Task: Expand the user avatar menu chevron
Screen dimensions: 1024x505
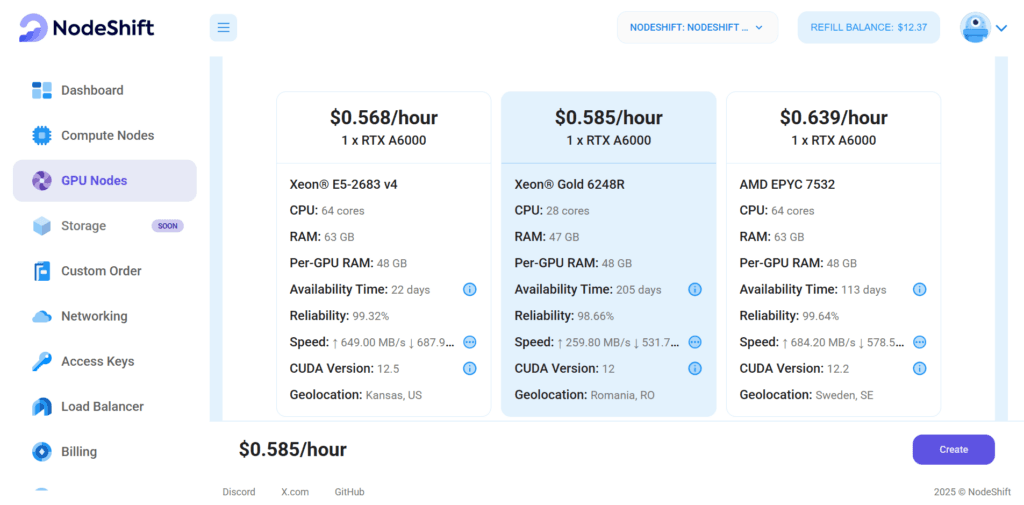Action: [1002, 28]
